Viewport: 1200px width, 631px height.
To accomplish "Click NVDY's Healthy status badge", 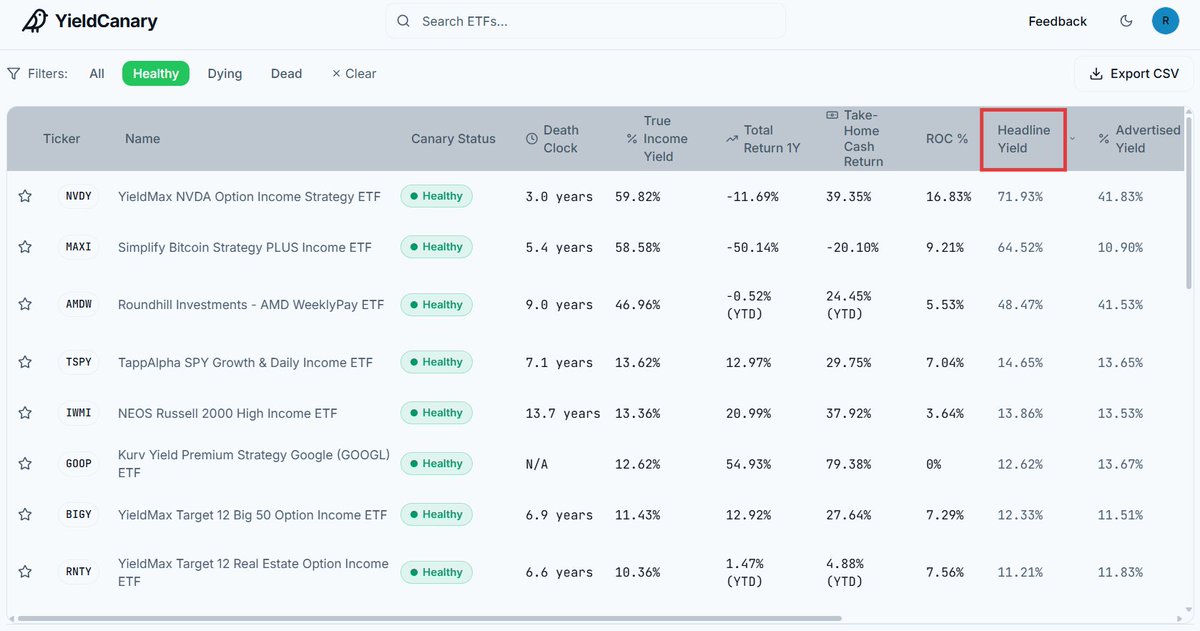I will pos(436,196).
